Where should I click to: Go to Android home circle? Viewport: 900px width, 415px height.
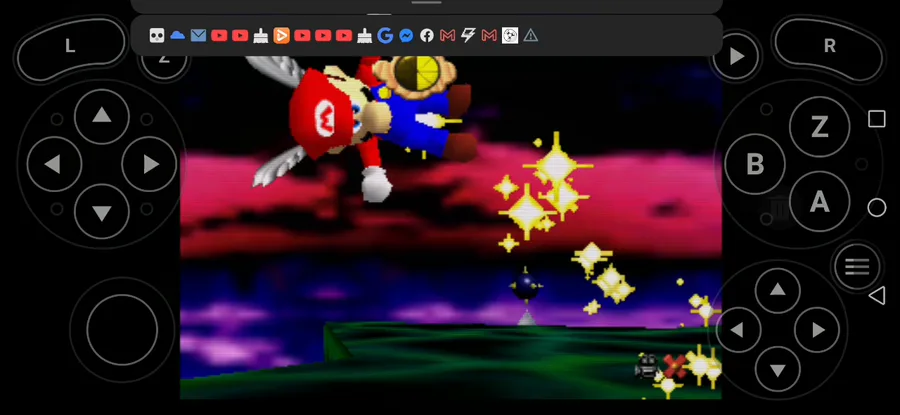(876, 208)
